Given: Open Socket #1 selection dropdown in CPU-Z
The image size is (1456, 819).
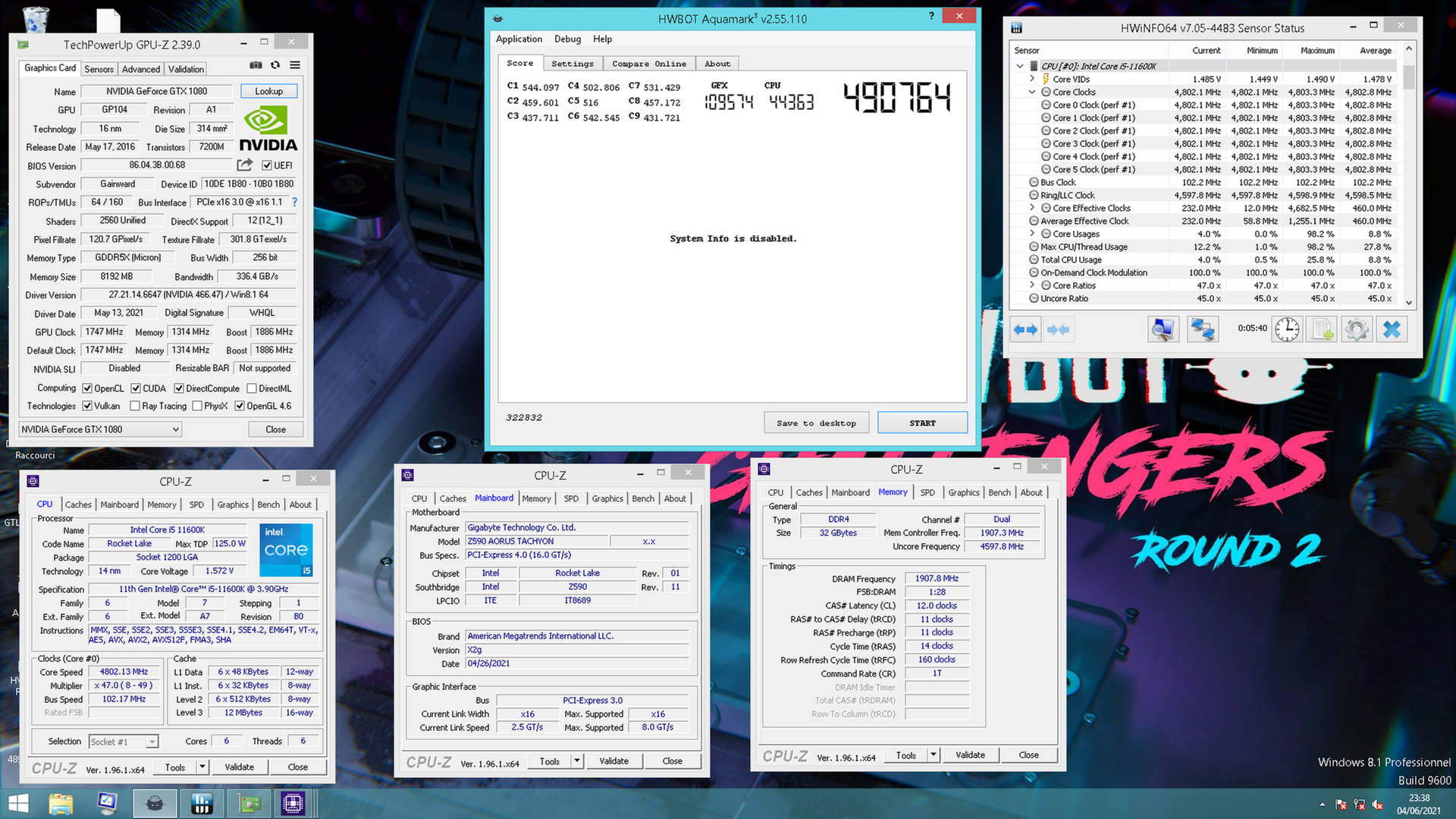Looking at the screenshot, I should tap(124, 742).
